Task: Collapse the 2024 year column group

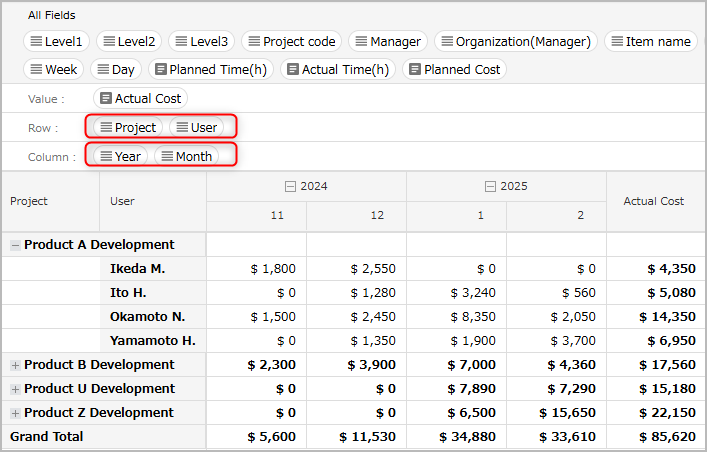Action: point(290,186)
